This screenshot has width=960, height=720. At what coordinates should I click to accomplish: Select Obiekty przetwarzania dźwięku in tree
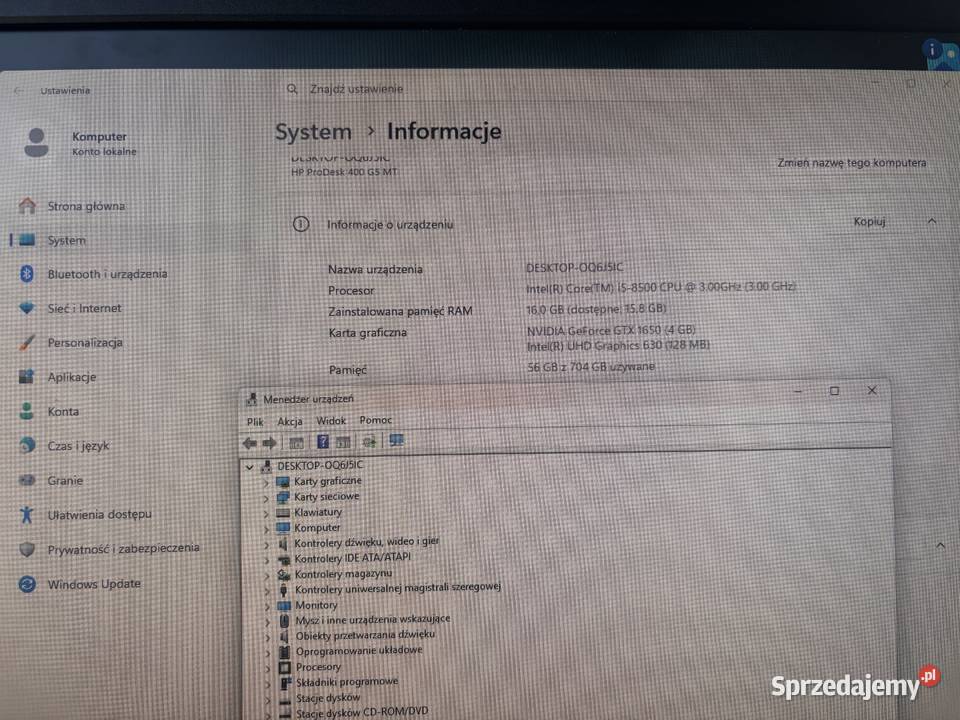coord(365,635)
